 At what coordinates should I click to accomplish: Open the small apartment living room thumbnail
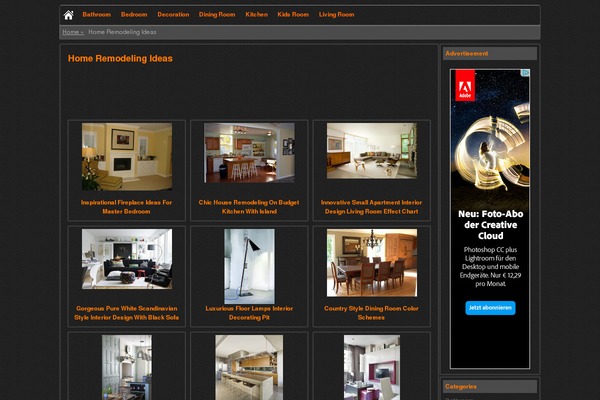(x=372, y=151)
